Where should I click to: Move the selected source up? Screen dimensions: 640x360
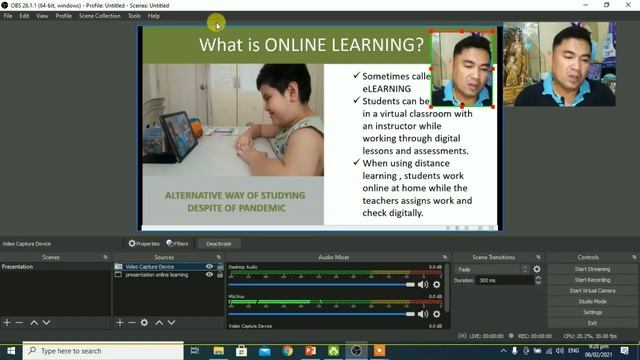[x=159, y=322]
